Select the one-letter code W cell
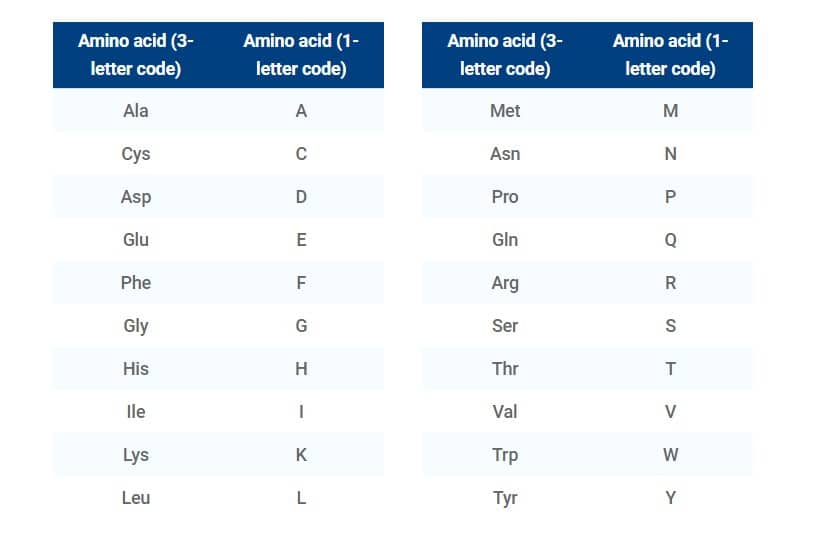The height and width of the screenshot is (549, 830). coord(670,454)
